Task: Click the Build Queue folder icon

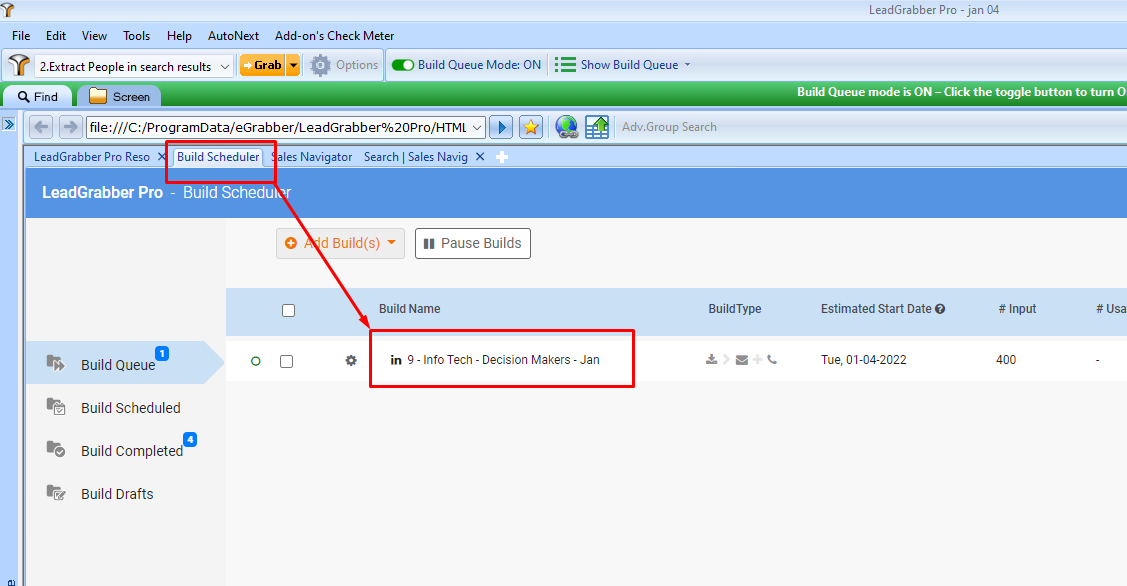Action: (x=56, y=362)
